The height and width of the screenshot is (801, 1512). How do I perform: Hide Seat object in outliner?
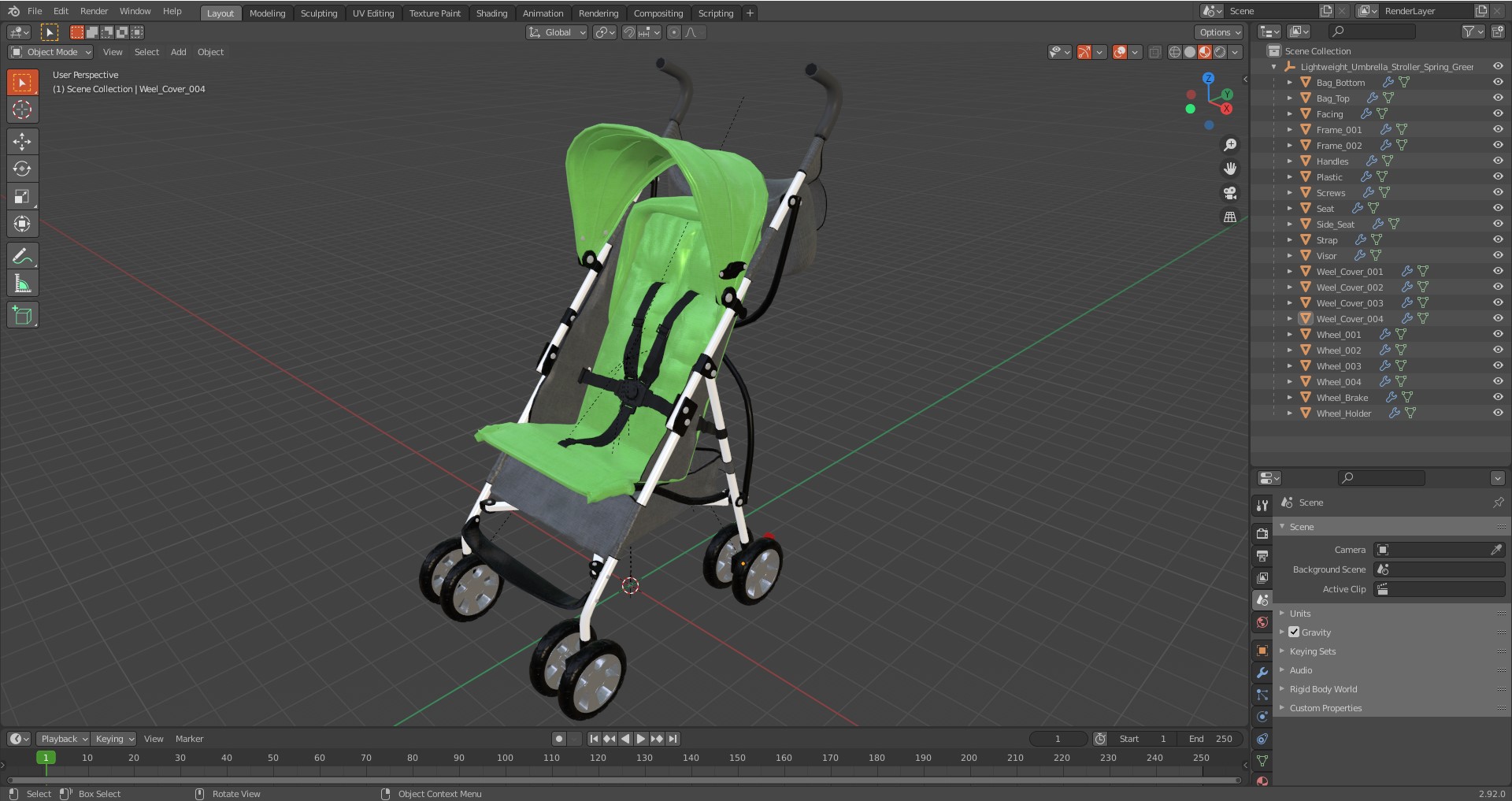[1497, 208]
